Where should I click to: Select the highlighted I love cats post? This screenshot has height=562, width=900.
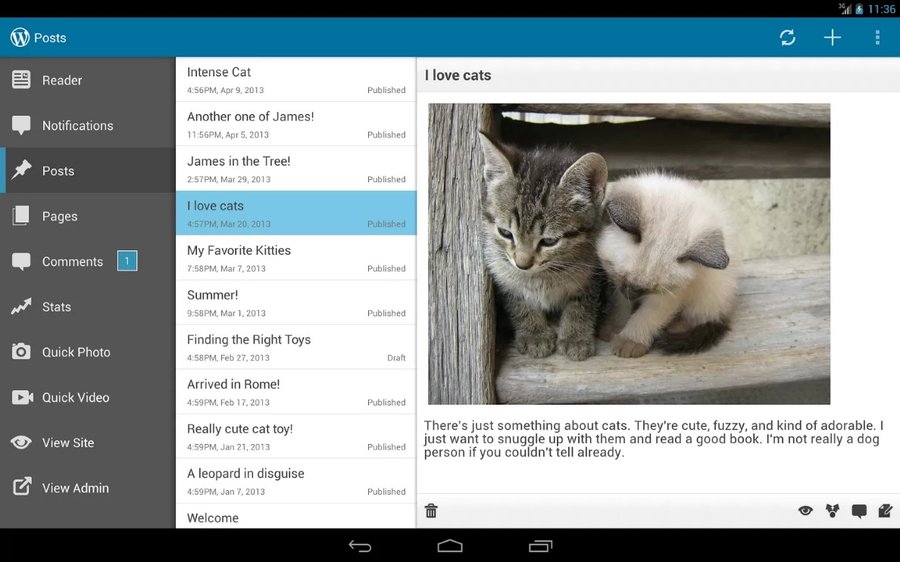point(296,213)
